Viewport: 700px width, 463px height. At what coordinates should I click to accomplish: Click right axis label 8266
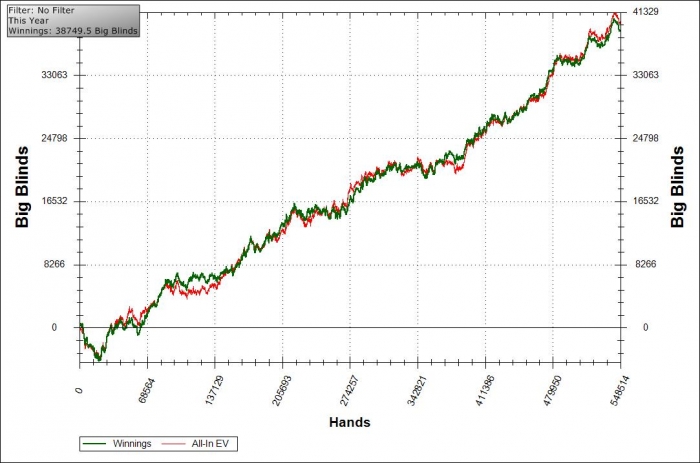[646, 264]
